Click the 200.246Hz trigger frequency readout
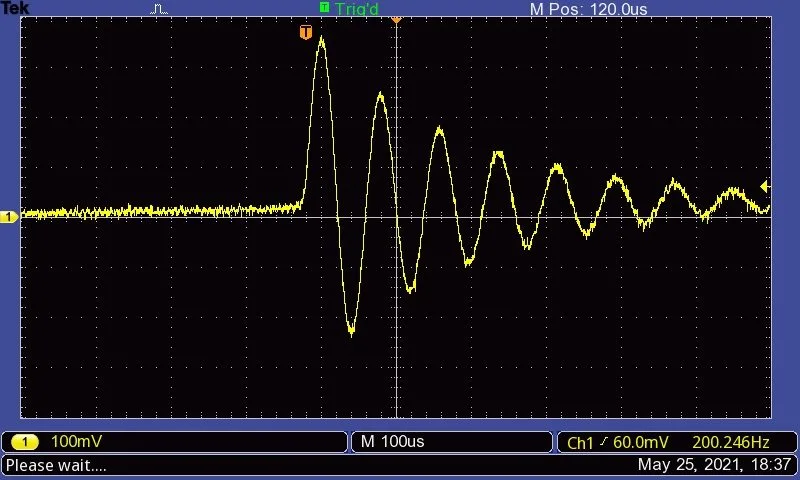This screenshot has height=480, width=800. [x=728, y=442]
